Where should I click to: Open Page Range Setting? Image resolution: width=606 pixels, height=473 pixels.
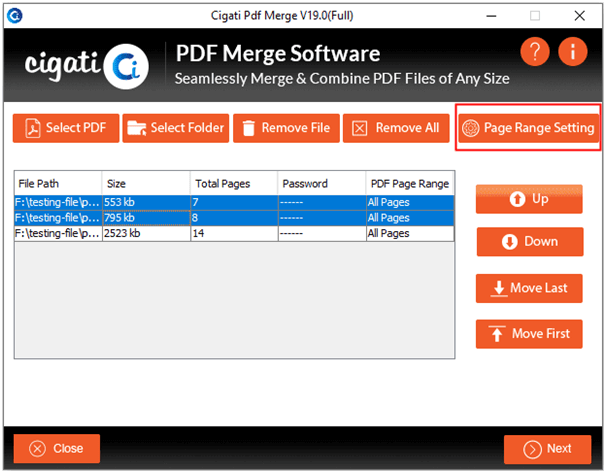528,128
